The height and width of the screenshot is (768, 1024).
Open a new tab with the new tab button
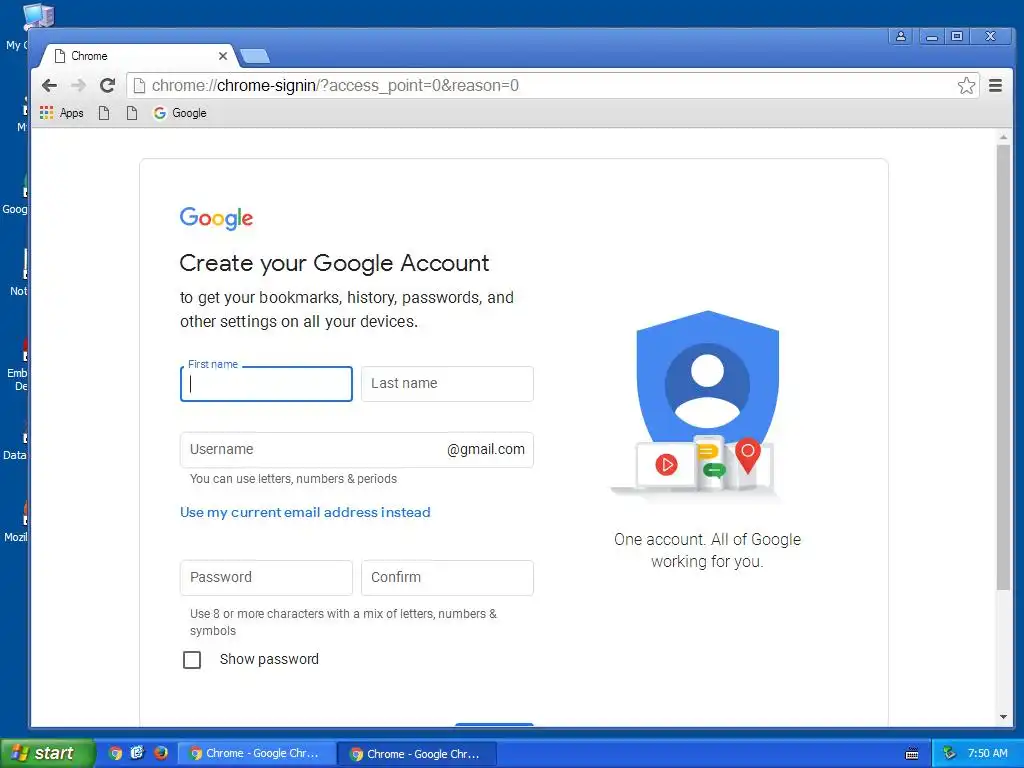click(255, 57)
